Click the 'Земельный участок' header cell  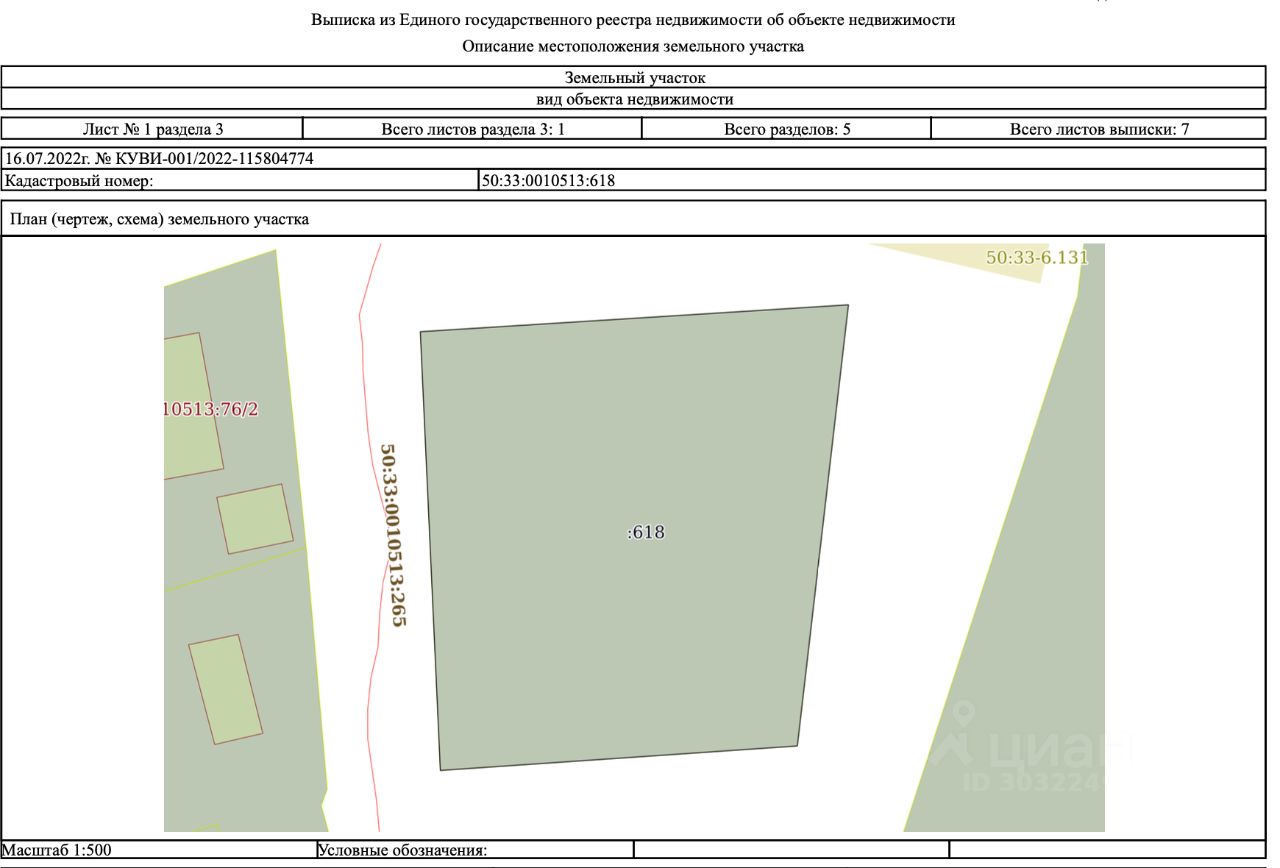pos(634,77)
